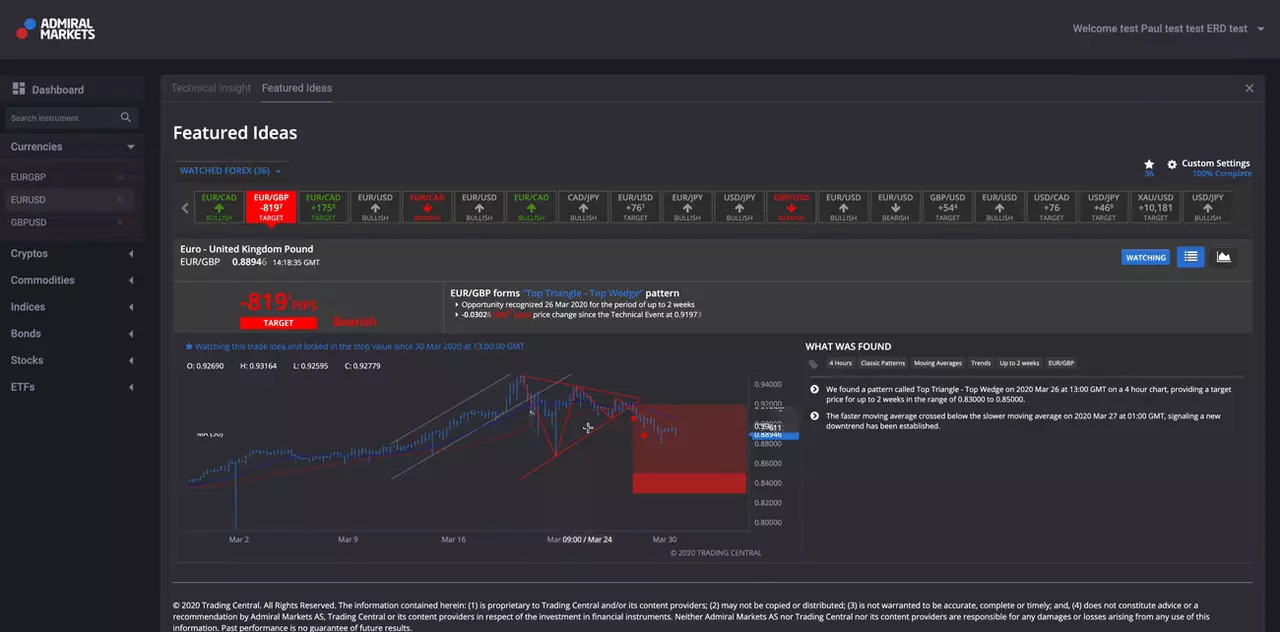Image resolution: width=1280 pixels, height=632 pixels.
Task: Toggle the WATCHING button off
Action: coord(1146,257)
